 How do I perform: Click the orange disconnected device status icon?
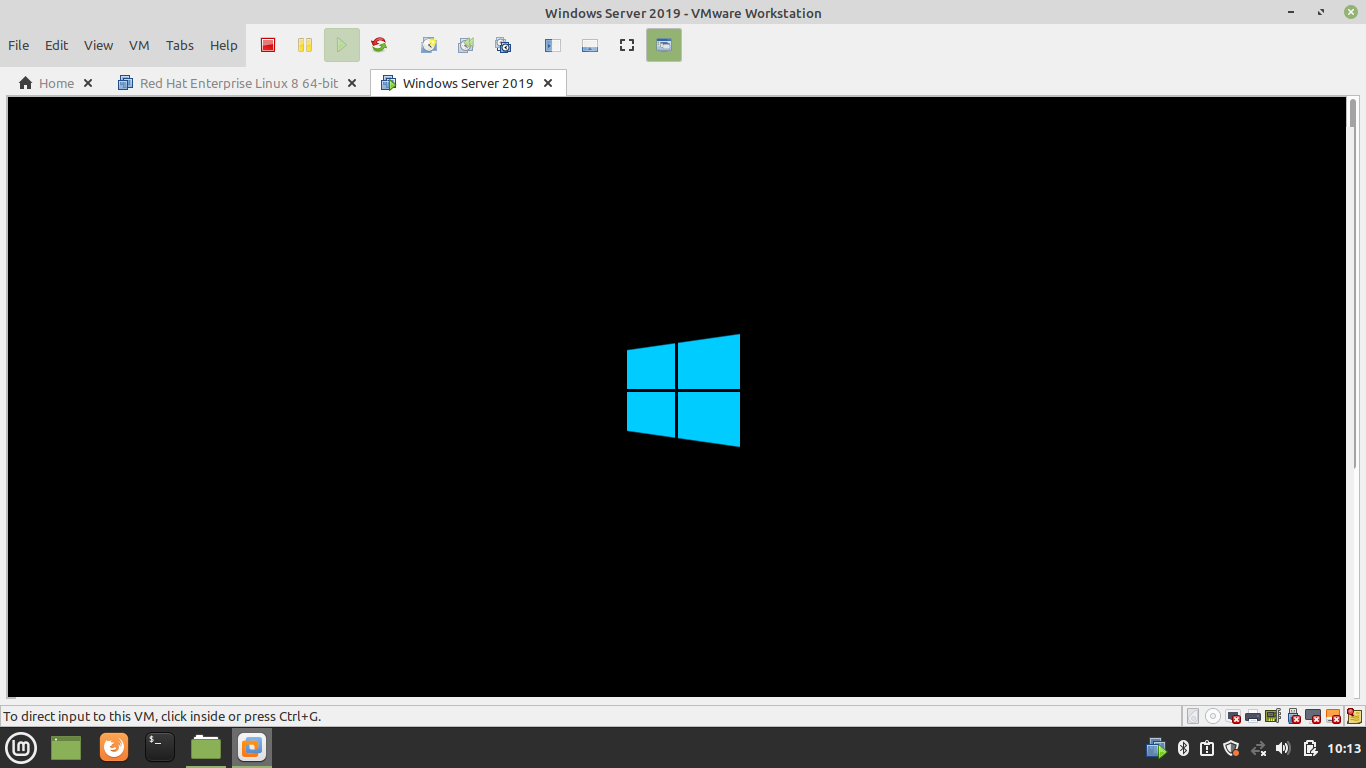pyautogui.click(x=1334, y=716)
